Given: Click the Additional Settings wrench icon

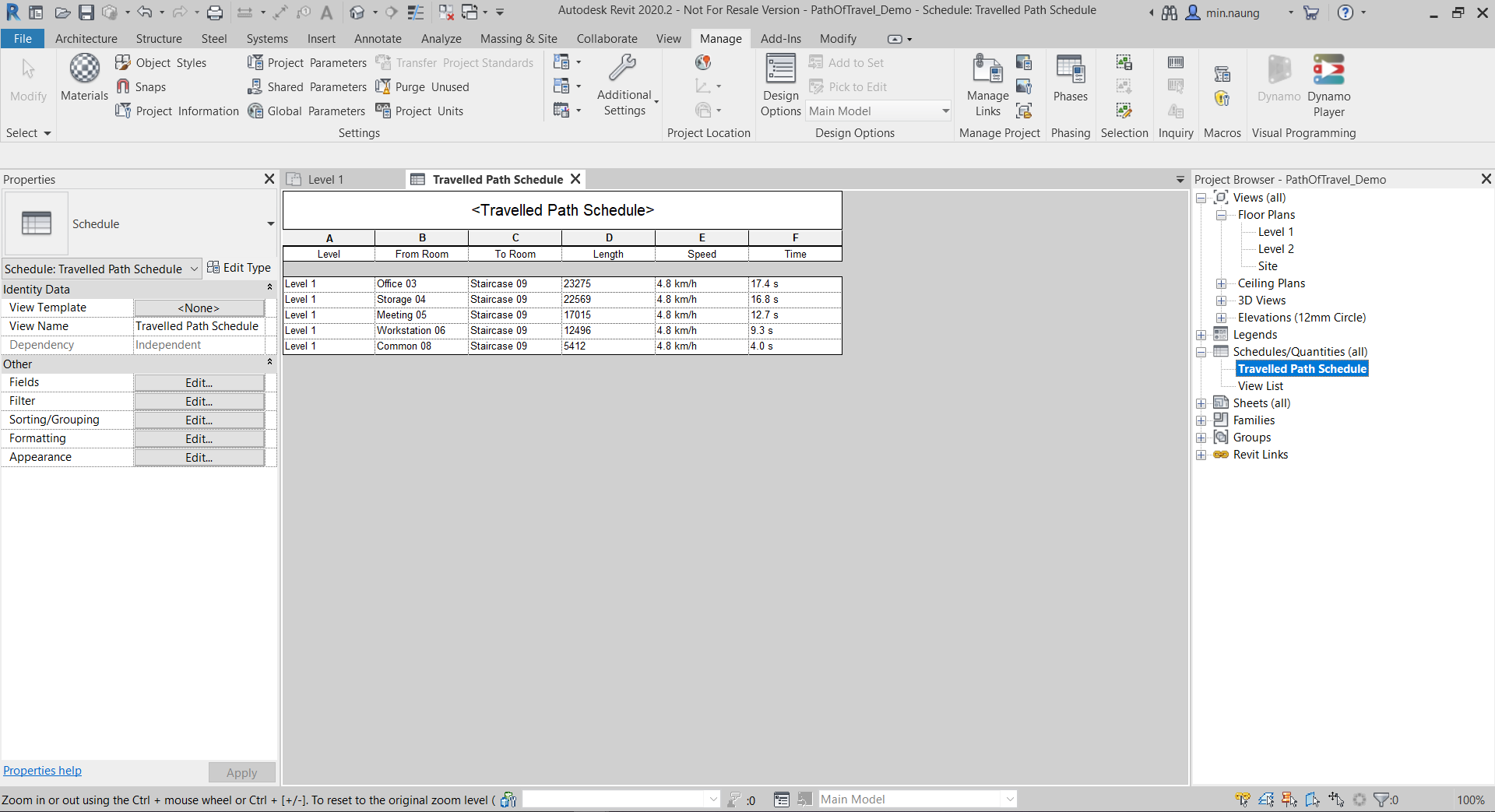Looking at the screenshot, I should point(623,69).
